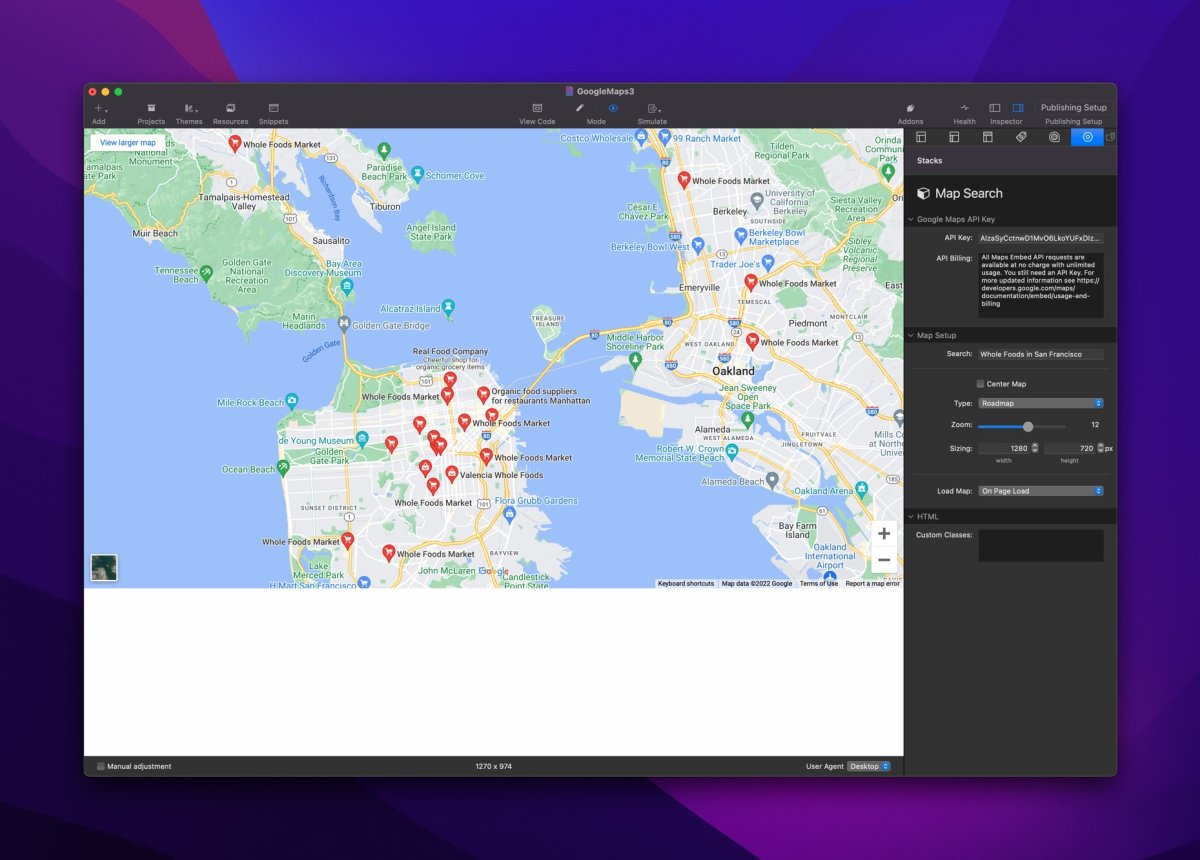Open the Addons manager
Viewport: 1200px width, 860px height.
click(910, 110)
